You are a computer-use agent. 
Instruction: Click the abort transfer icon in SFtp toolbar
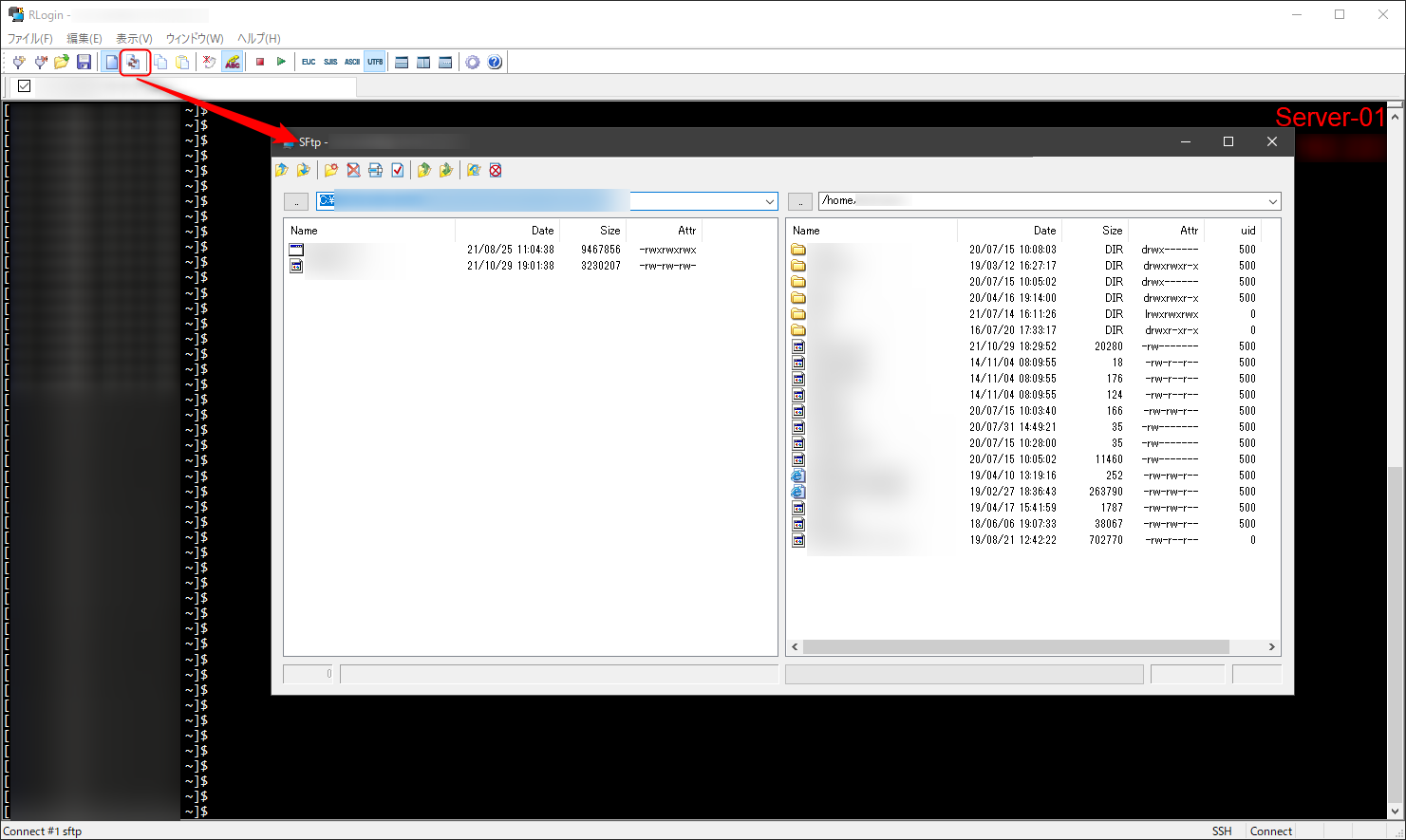click(496, 169)
